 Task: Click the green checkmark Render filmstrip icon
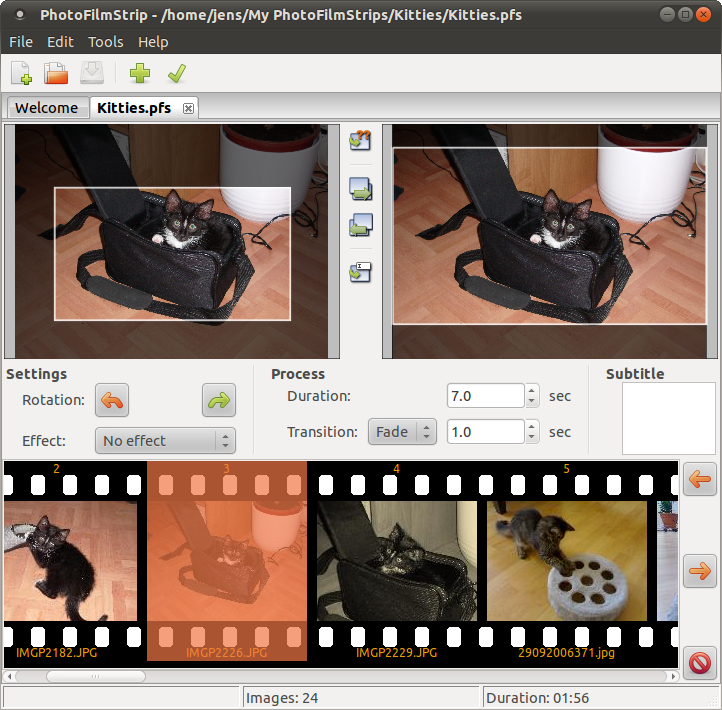coord(177,73)
